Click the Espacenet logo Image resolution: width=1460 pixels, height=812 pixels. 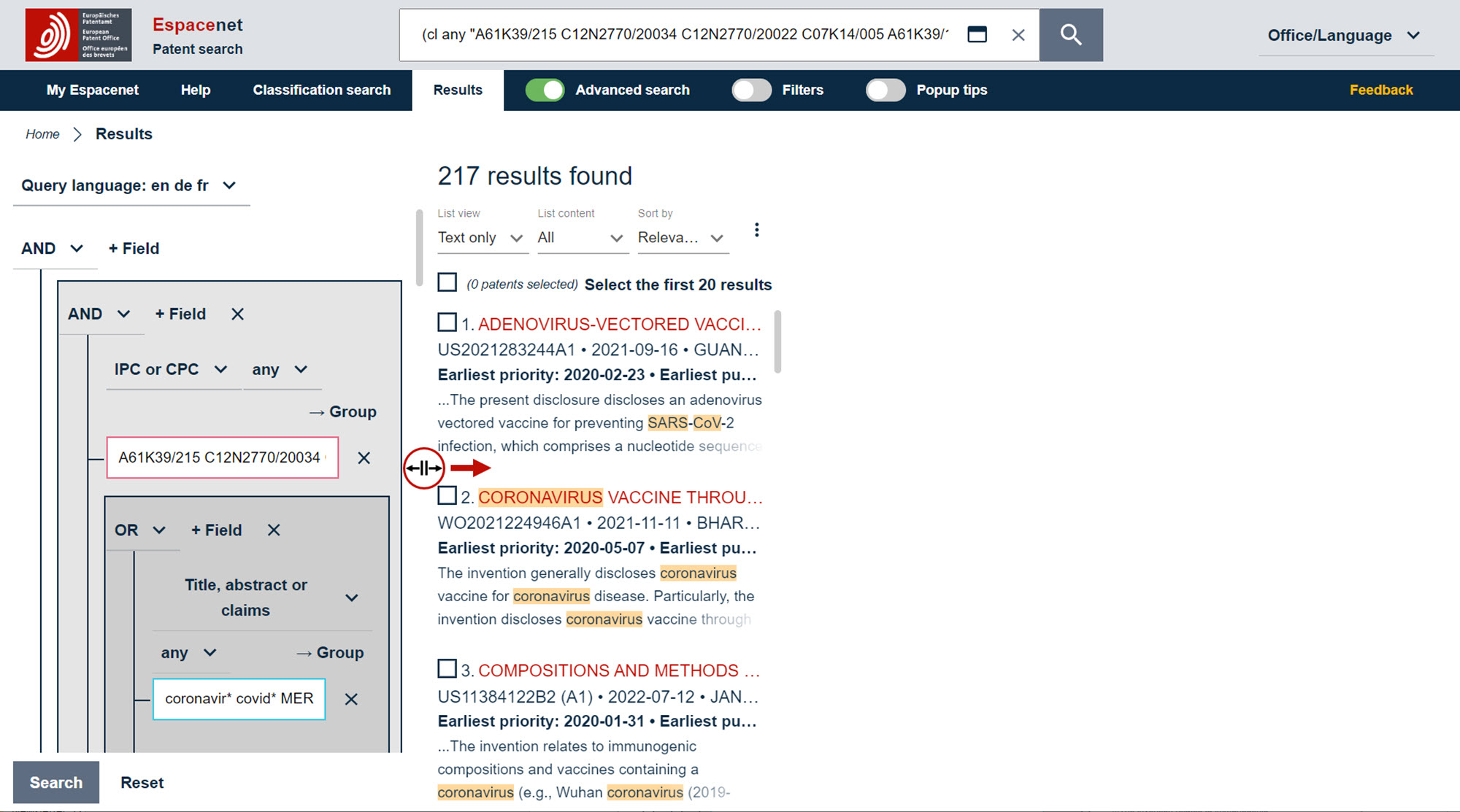coord(78,35)
